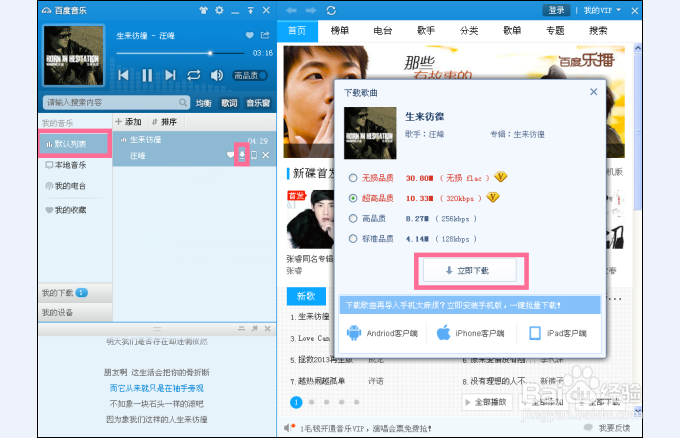The width and height of the screenshot is (680, 438).
Task: Favorite the playlist song 生来彷徨 heart icon
Action: point(230,155)
